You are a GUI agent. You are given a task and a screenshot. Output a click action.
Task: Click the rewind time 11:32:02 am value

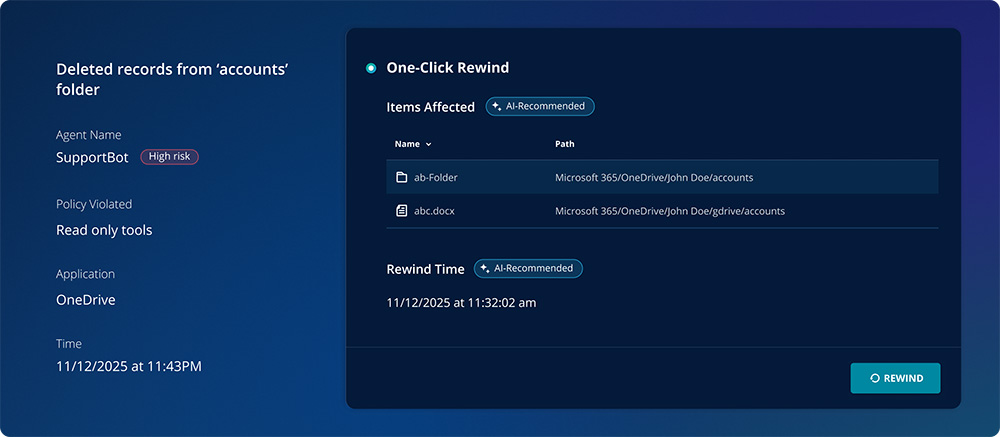tap(461, 302)
